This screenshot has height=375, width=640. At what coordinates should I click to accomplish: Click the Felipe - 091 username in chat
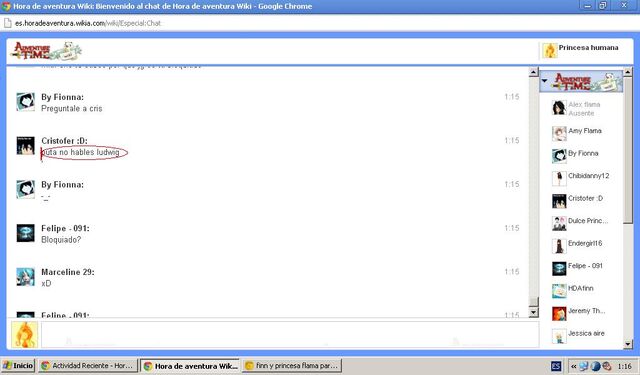click(x=65, y=229)
